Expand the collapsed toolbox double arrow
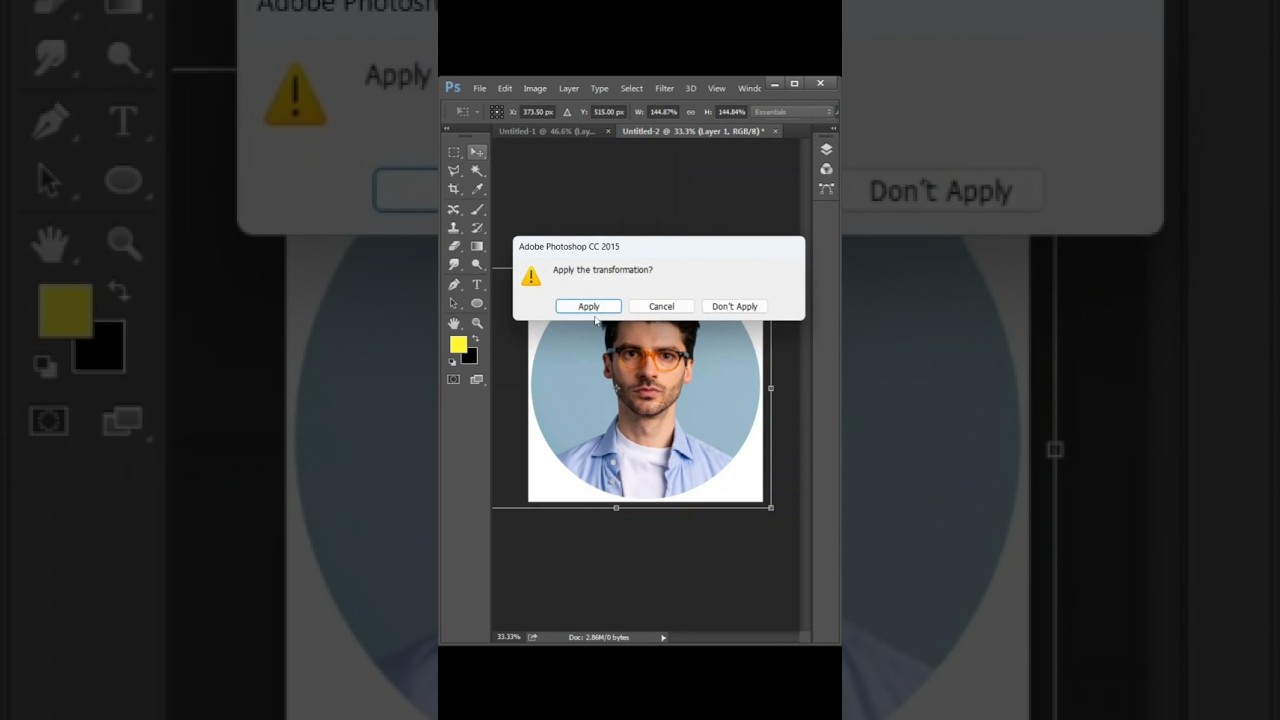Screen dimensions: 1280x720 coord(447,129)
